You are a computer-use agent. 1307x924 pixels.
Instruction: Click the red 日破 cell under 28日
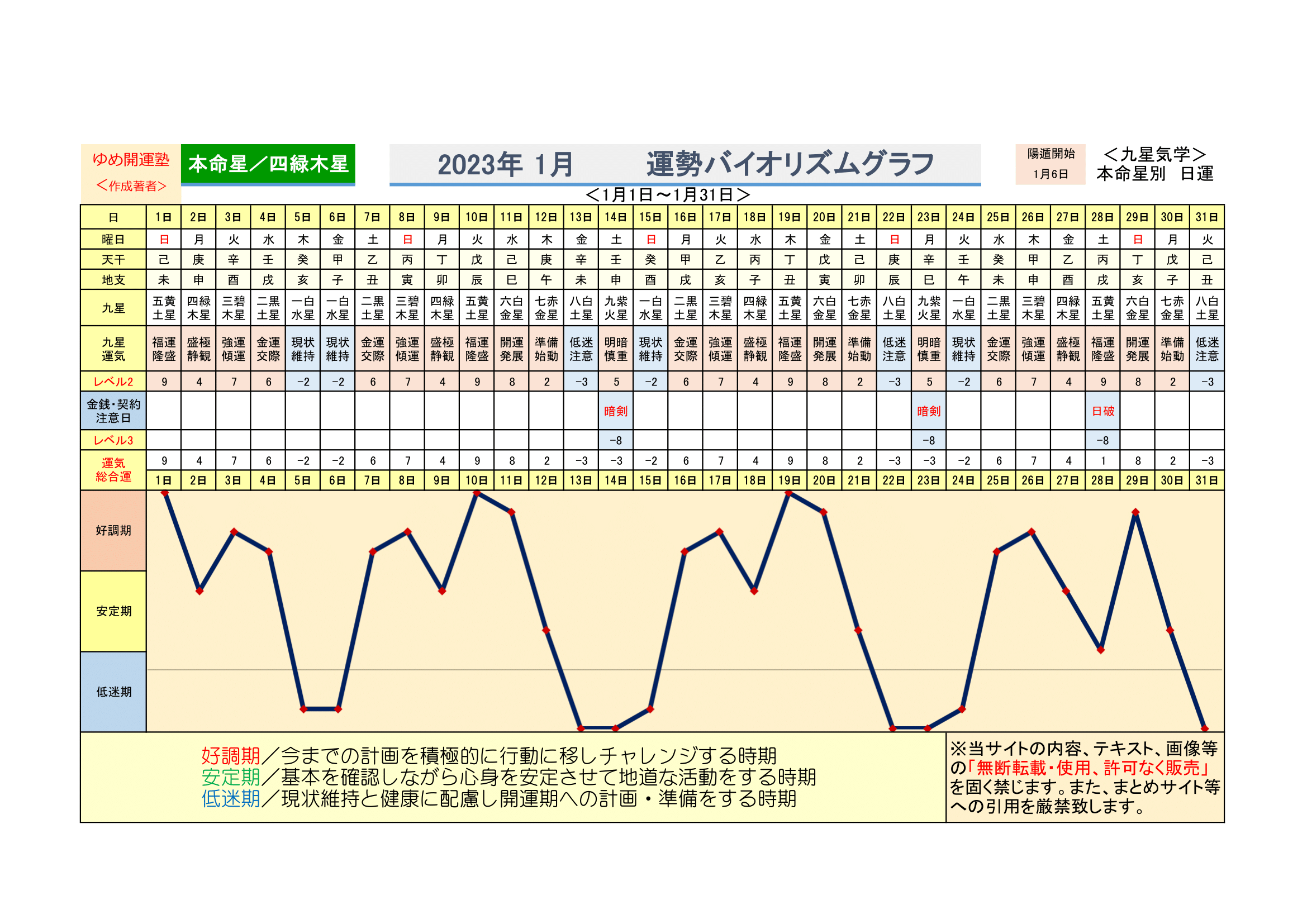pyautogui.click(x=1102, y=411)
